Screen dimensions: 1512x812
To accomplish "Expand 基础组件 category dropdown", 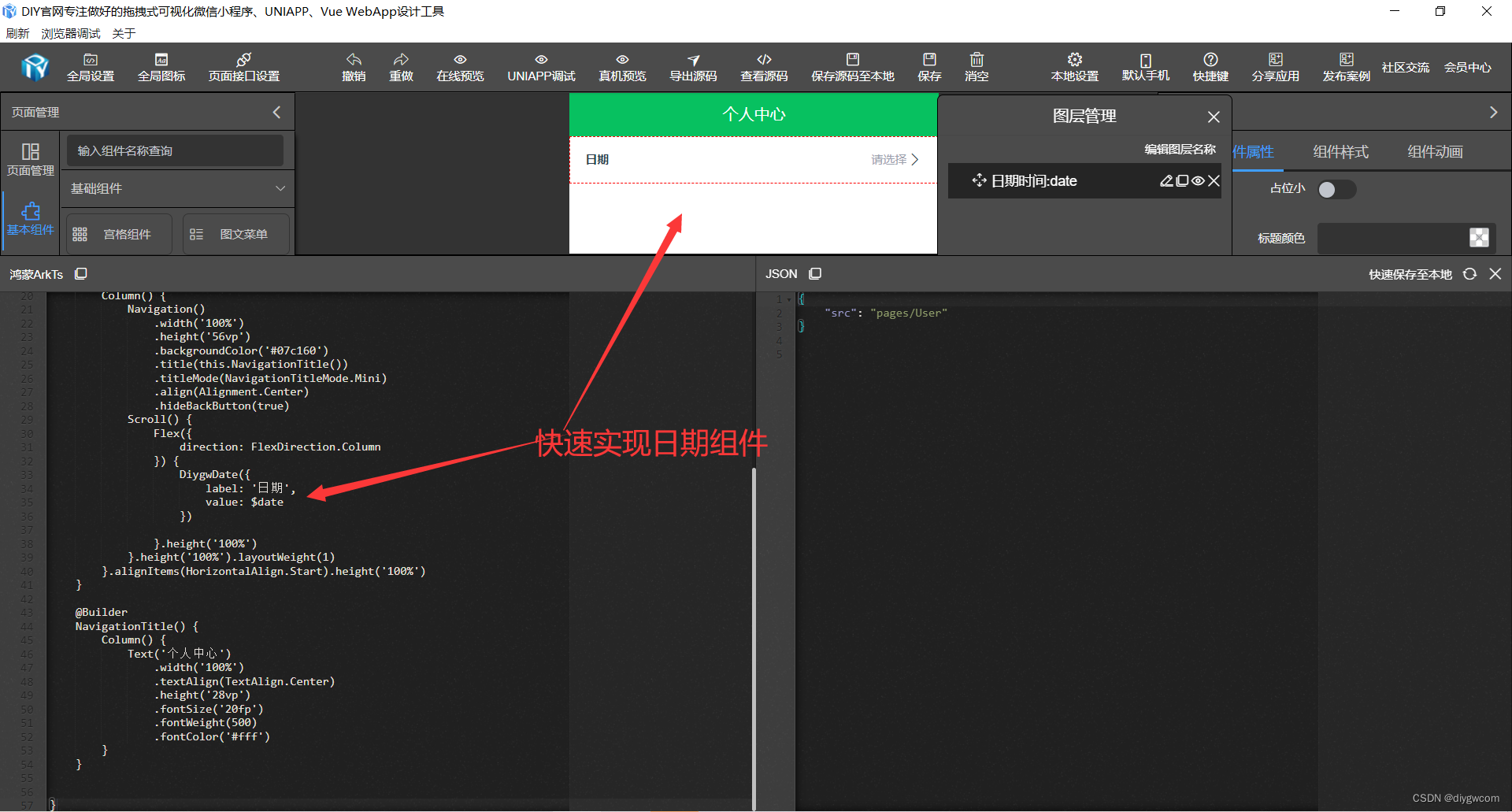I will tap(280, 188).
